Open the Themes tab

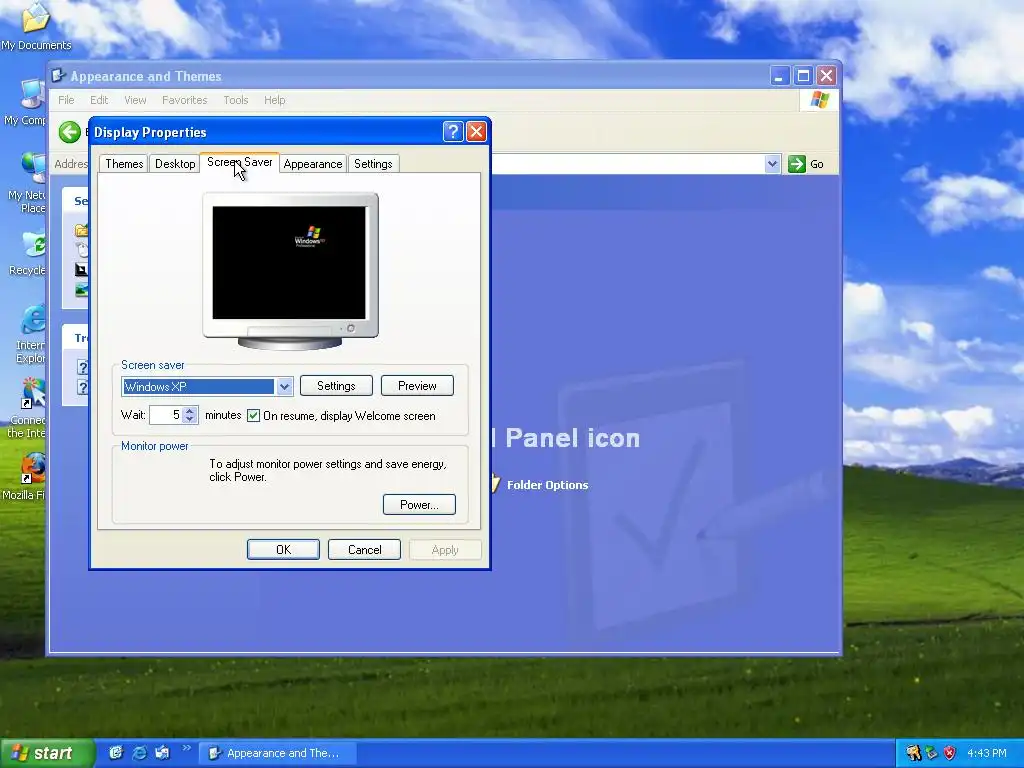pos(123,164)
